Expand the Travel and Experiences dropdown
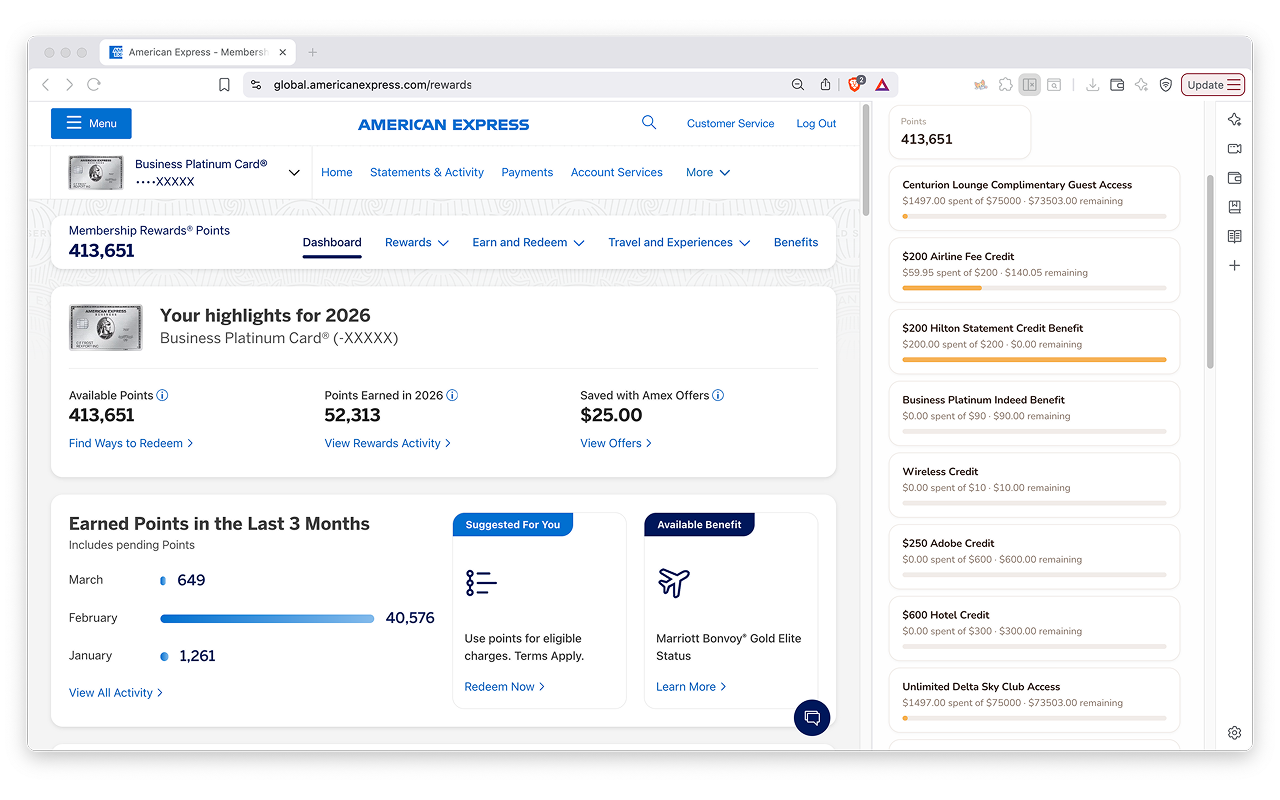The width and height of the screenshot is (1280, 800). point(679,242)
